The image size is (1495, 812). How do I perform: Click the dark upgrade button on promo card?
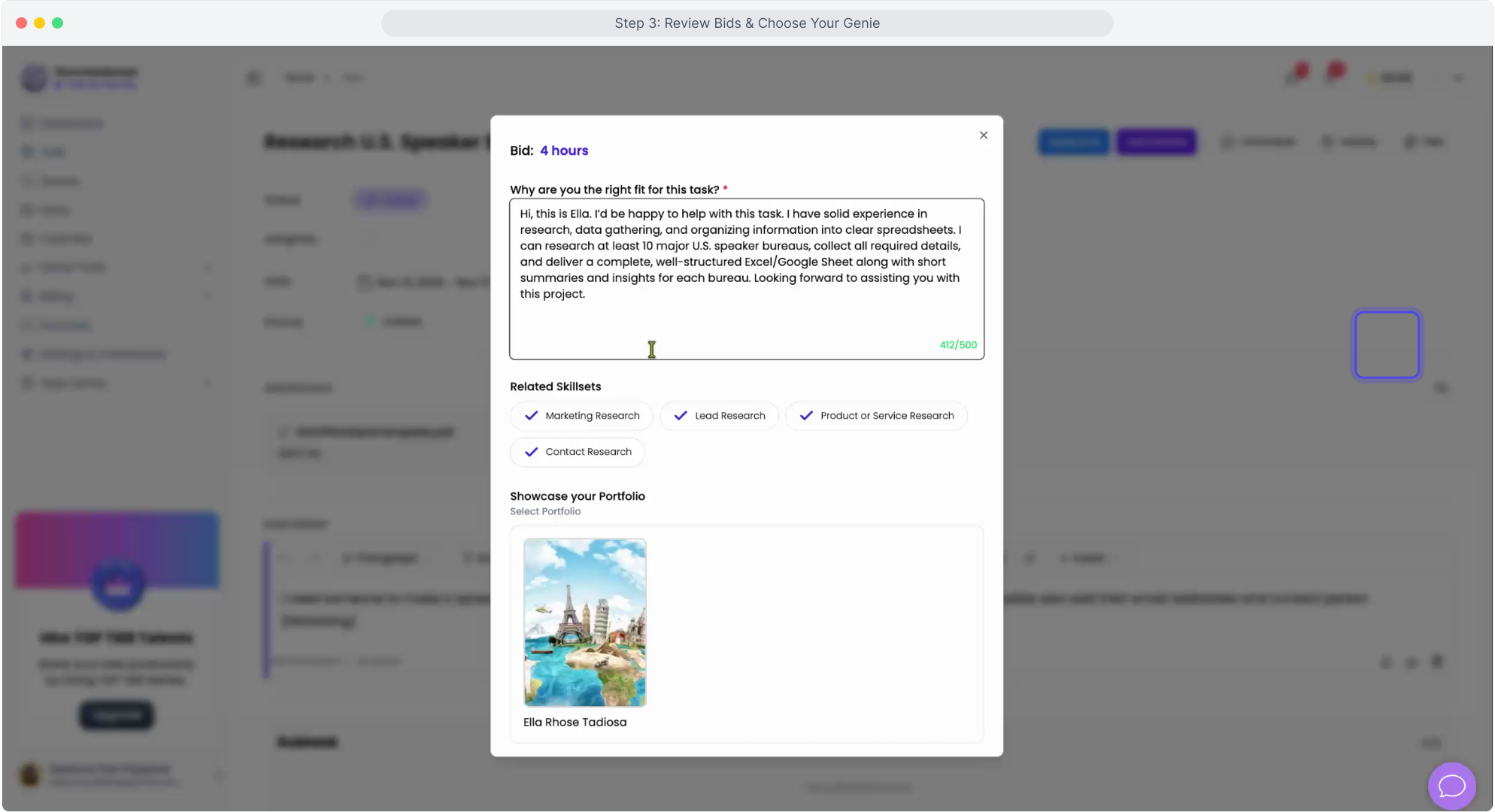click(117, 715)
